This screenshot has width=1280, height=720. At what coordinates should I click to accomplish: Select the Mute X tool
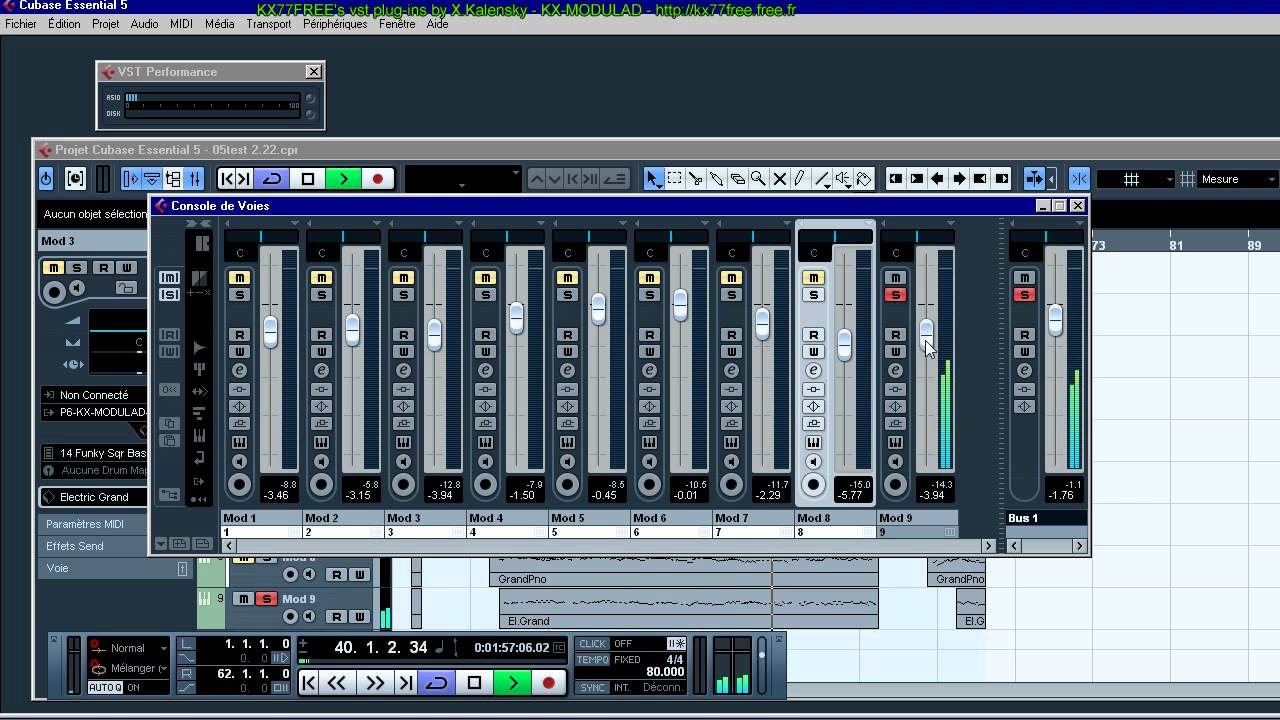point(780,179)
